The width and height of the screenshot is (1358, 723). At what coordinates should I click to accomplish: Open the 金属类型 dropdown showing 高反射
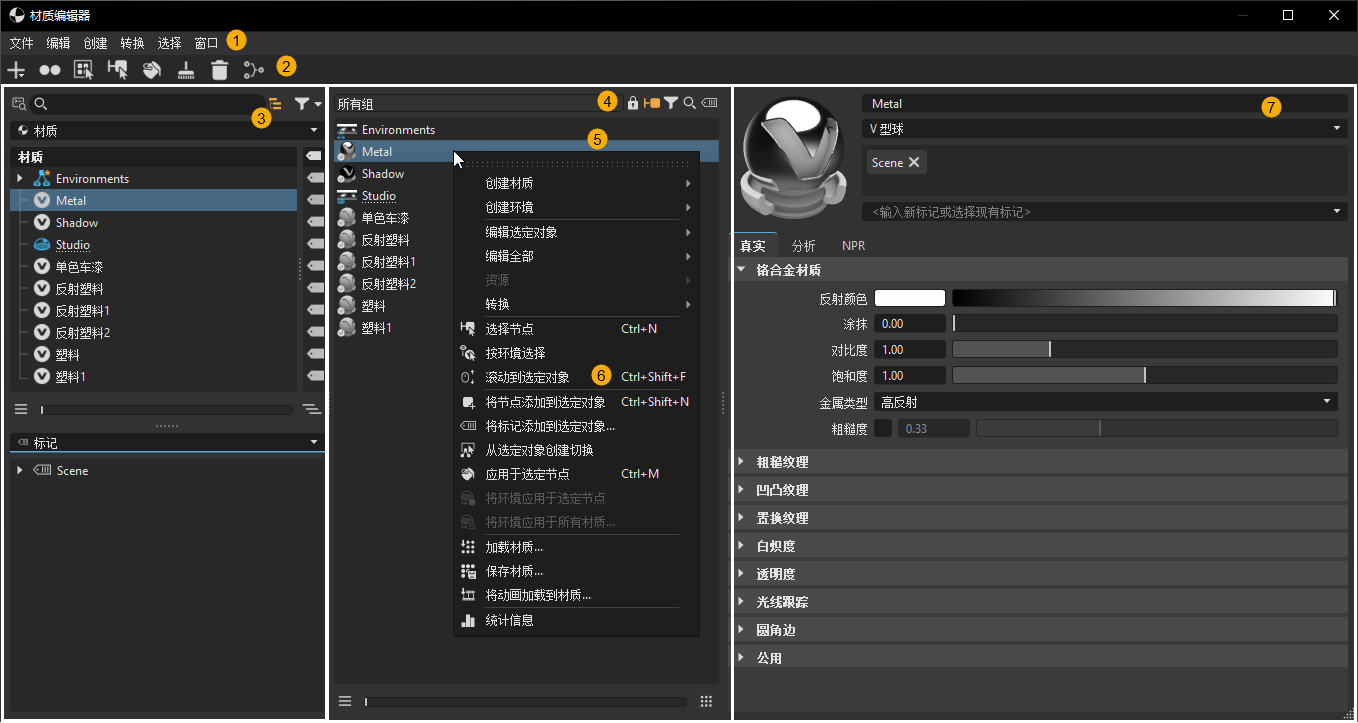(1100, 401)
